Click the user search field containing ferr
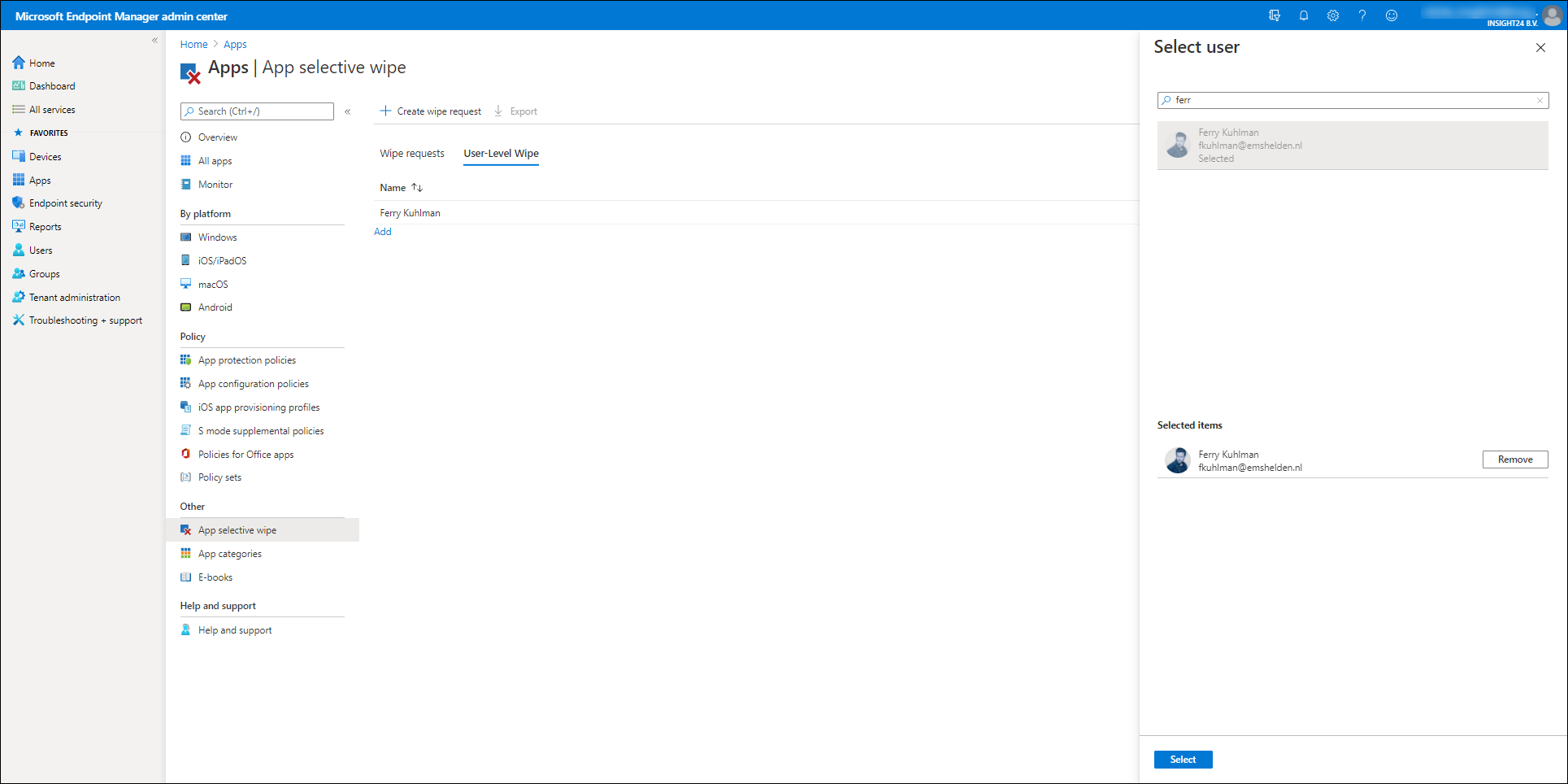This screenshot has width=1568, height=784. [1353, 100]
